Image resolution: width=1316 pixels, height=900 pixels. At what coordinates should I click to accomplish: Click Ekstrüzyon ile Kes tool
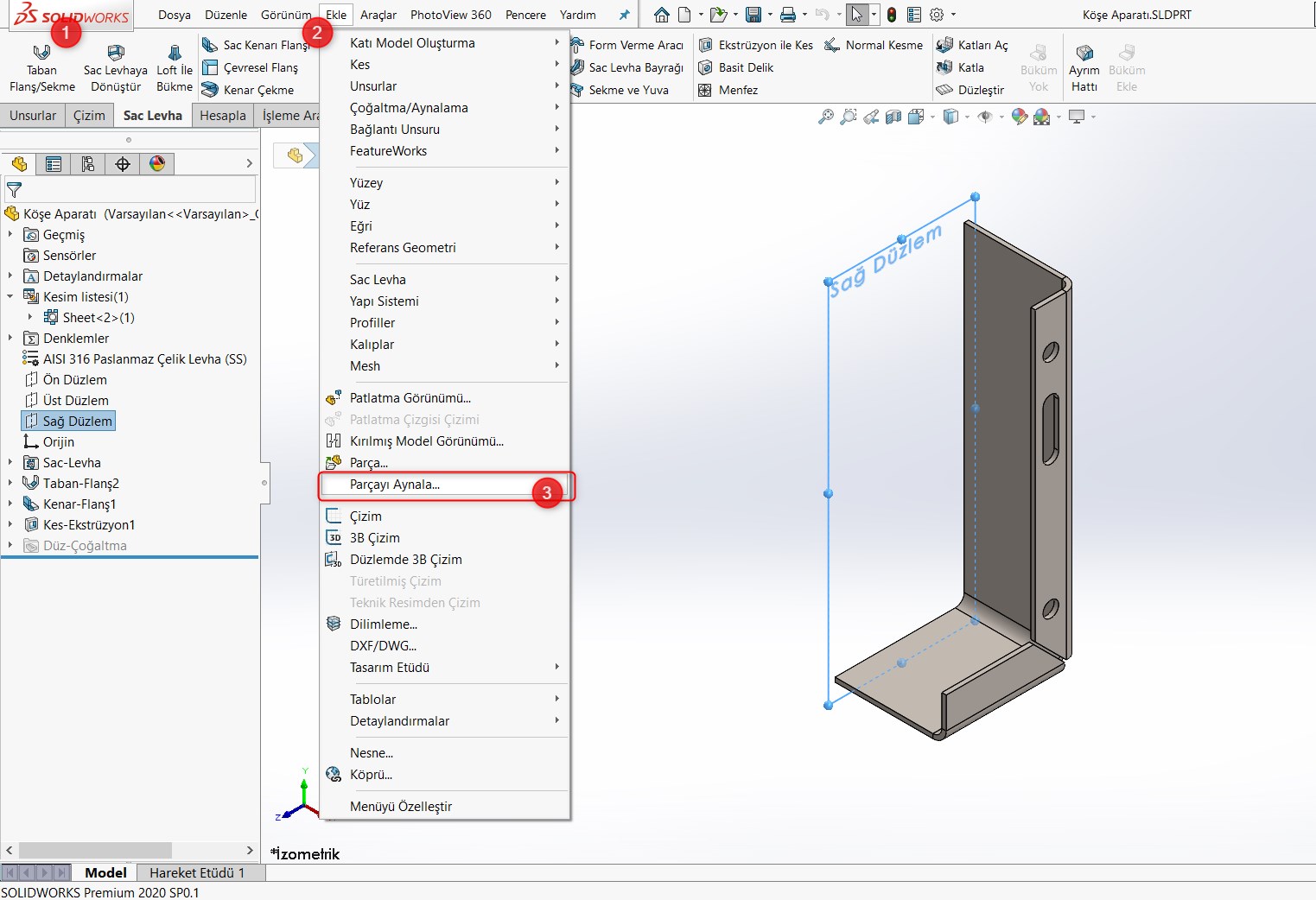pos(756,45)
